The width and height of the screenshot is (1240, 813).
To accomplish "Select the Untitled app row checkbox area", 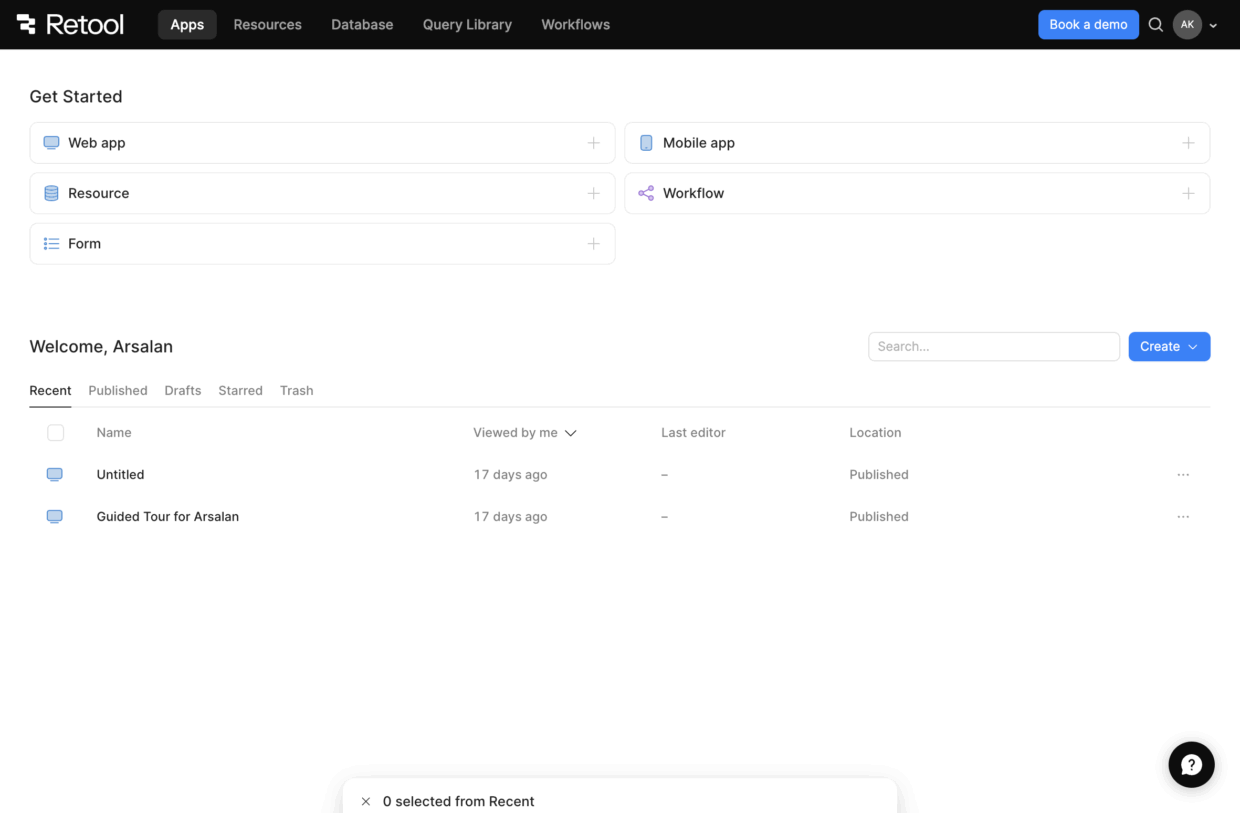I will [x=55, y=474].
